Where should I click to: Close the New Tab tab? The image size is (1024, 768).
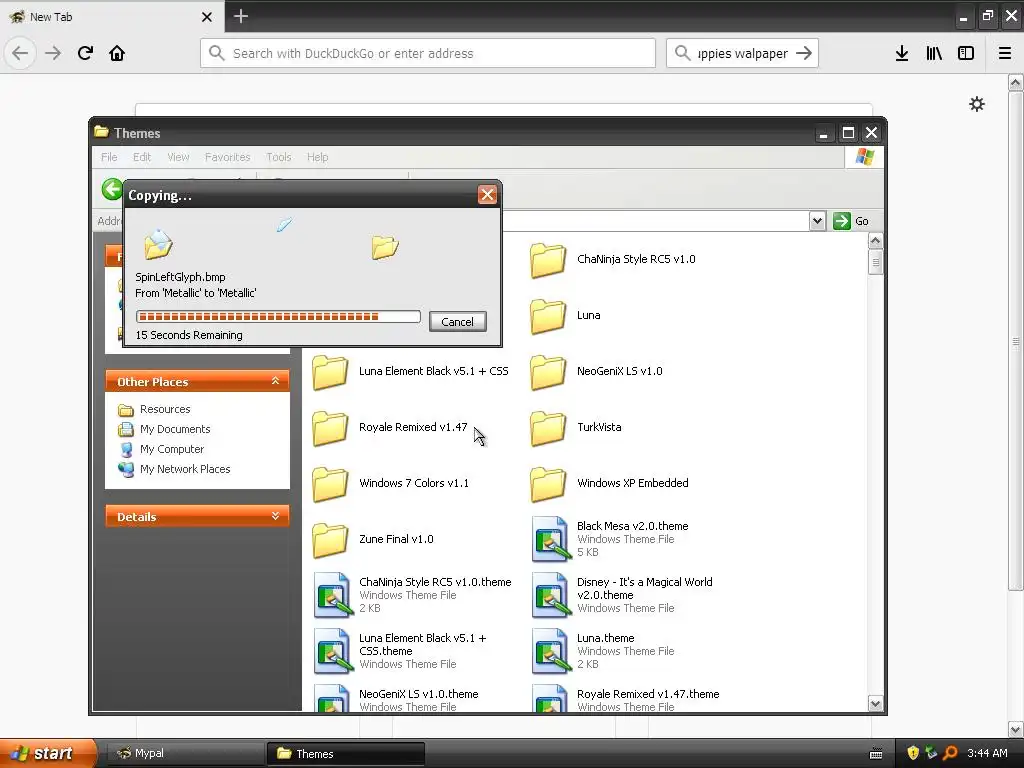click(x=207, y=17)
